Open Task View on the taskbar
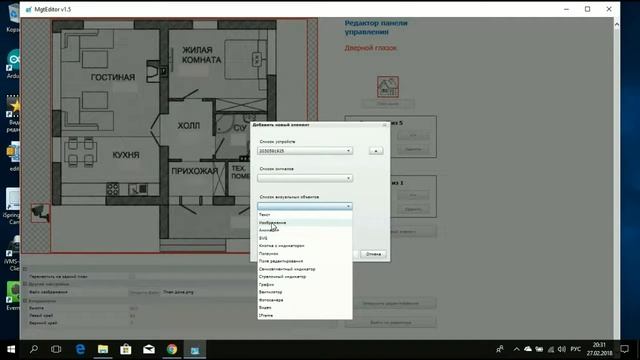 [x=56, y=349]
